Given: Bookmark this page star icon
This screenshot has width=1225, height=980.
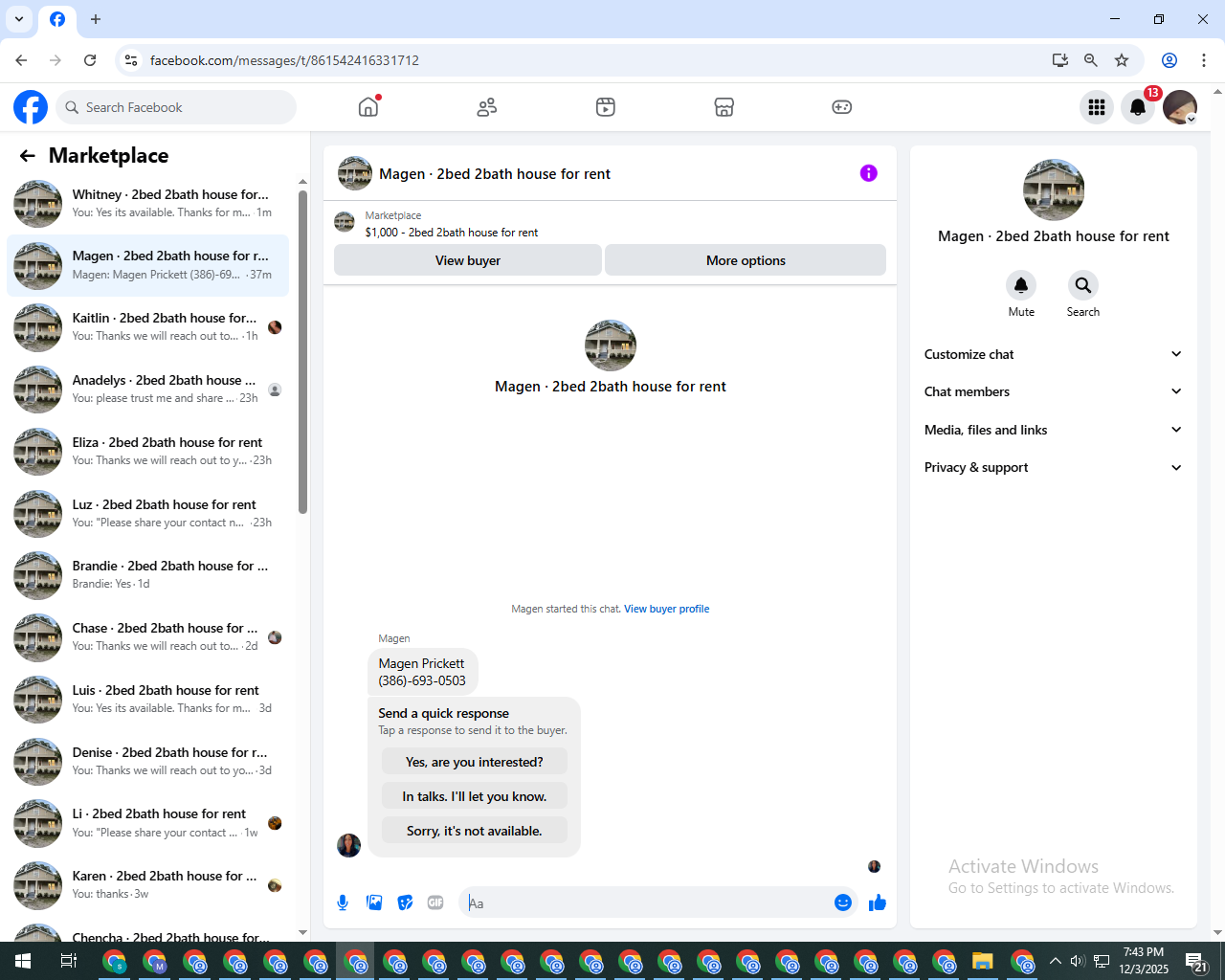Looking at the screenshot, I should [x=1122, y=60].
